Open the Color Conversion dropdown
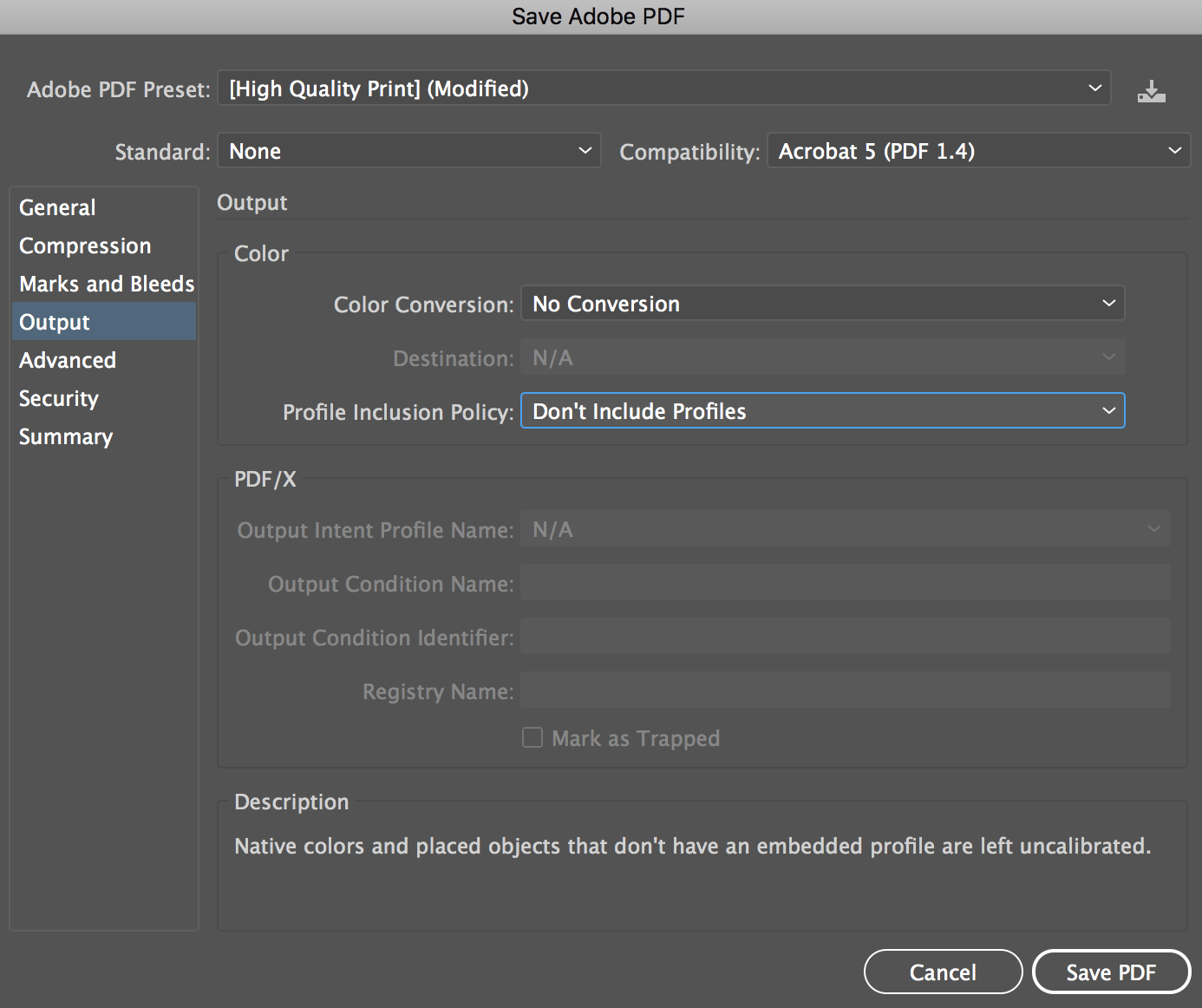The width and height of the screenshot is (1202, 1008). click(823, 304)
